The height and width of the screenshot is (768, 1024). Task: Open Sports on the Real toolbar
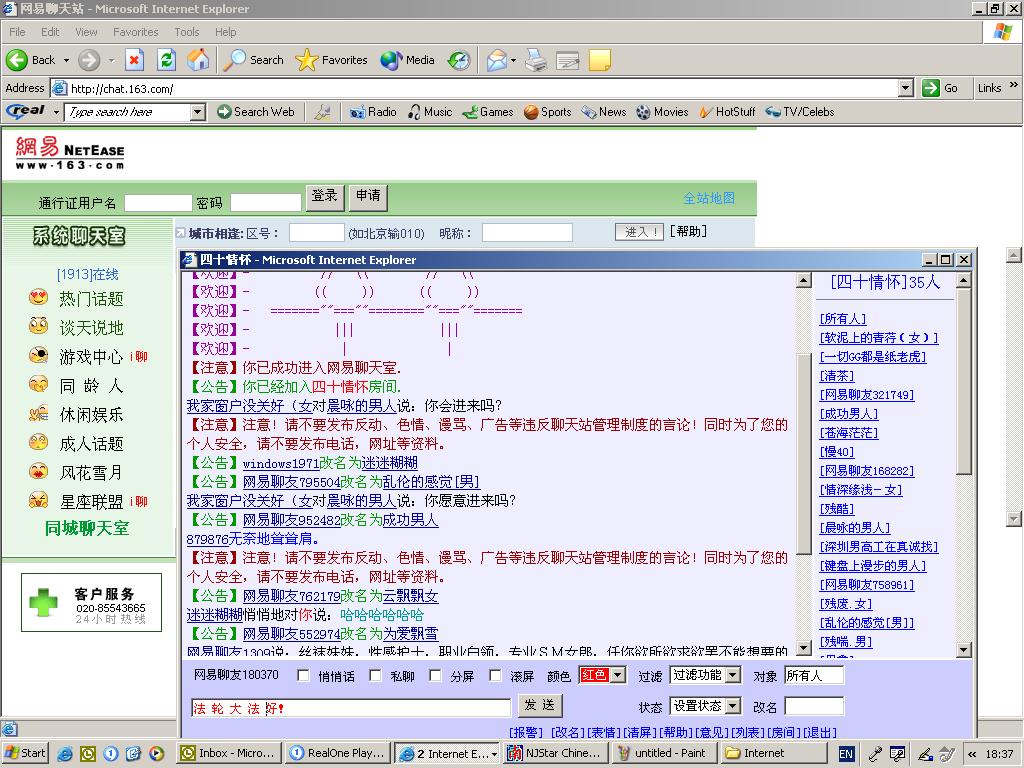pyautogui.click(x=548, y=112)
